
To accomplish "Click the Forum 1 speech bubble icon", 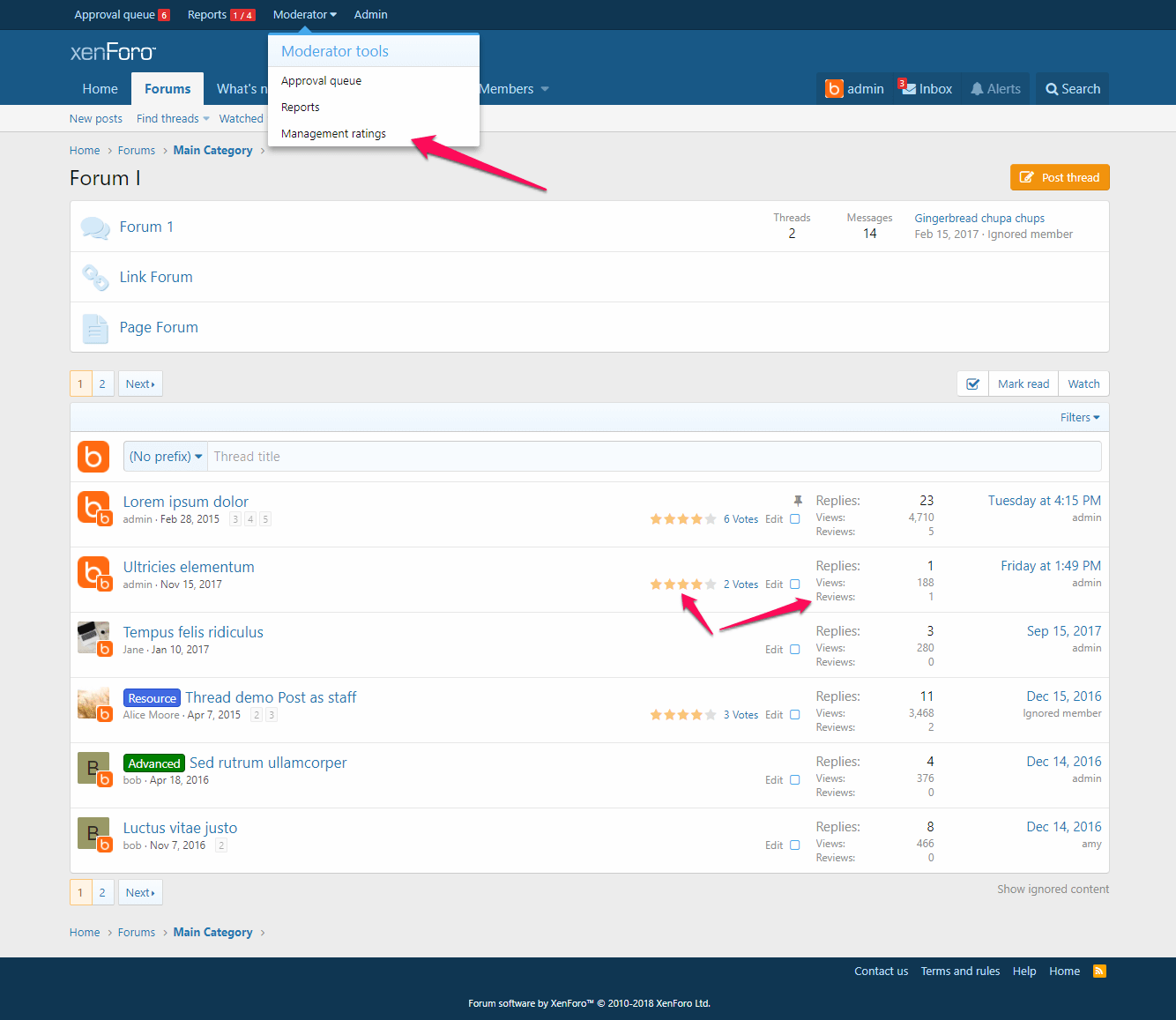I will (94, 227).
